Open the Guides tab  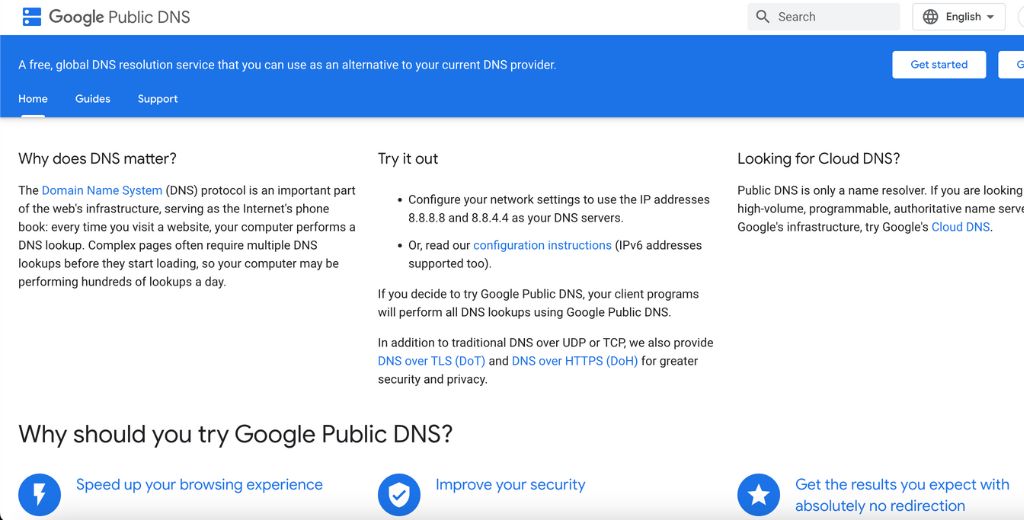click(93, 99)
